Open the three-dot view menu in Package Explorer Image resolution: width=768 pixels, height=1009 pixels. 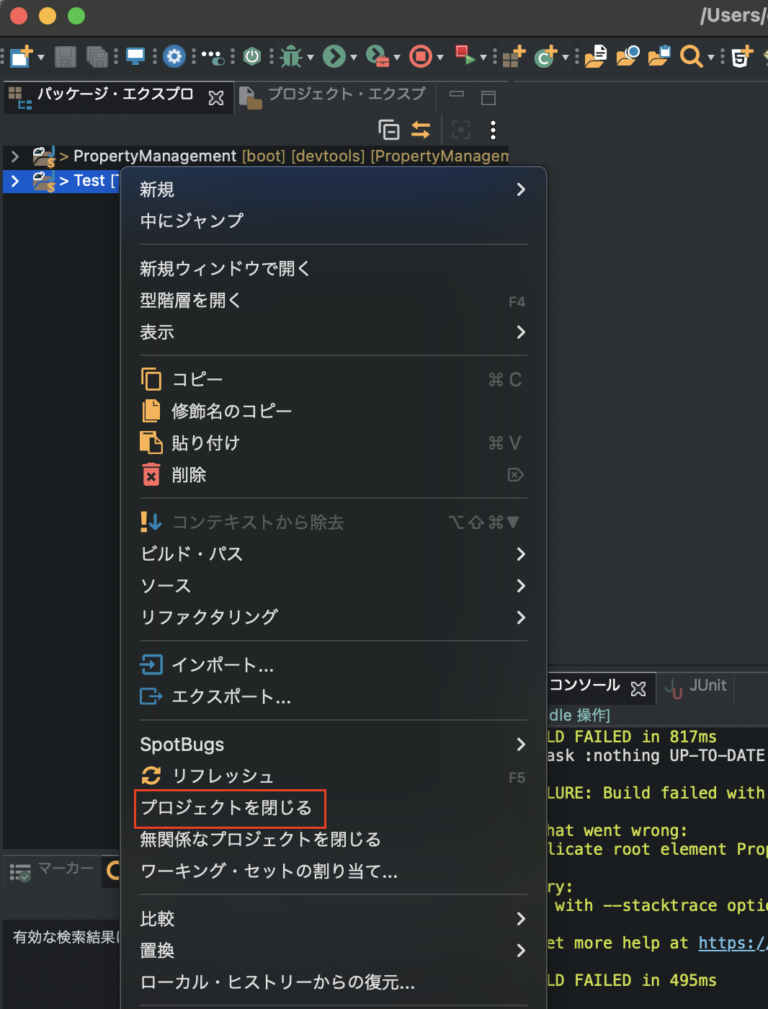(492, 130)
